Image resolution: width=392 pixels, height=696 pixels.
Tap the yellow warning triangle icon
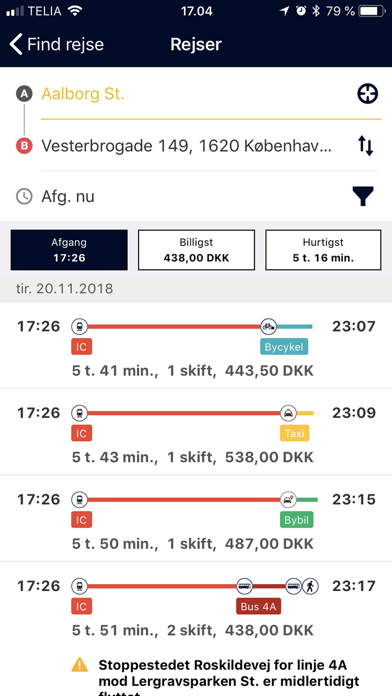coord(79,664)
